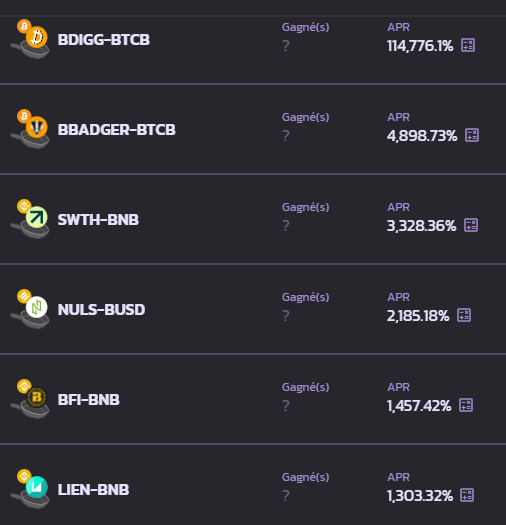Expand the BDIGG-BTCB farm row
The height and width of the screenshot is (525, 506).
[x=253, y=50]
